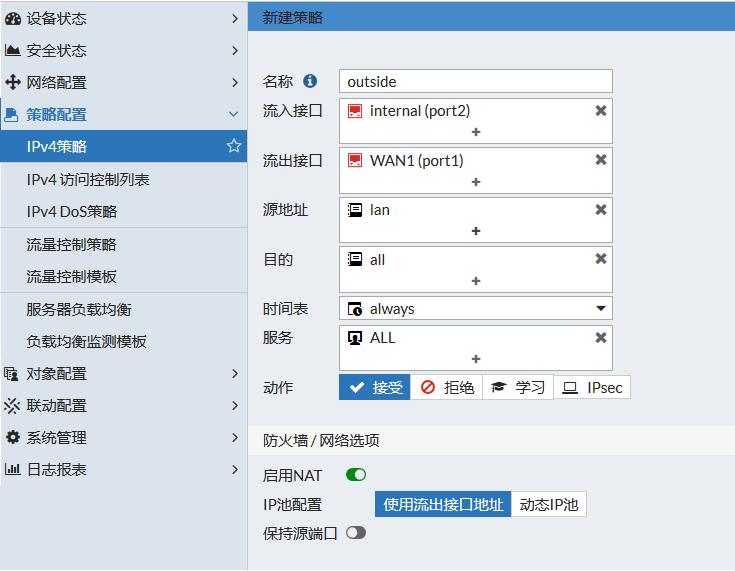Click the 新建策略 title text
The width and height of the screenshot is (735, 571).
pyautogui.click(x=292, y=17)
